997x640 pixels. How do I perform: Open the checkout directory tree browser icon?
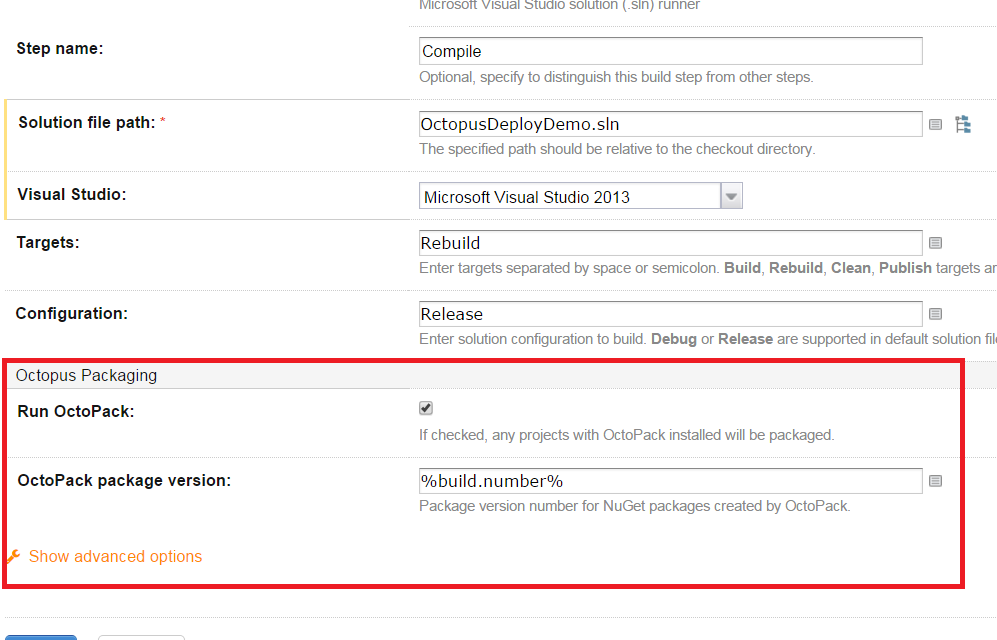(x=963, y=125)
